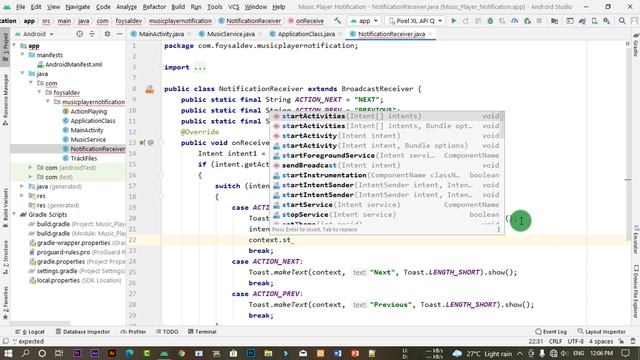Click Select Opened File target icon
This screenshot has width=640, height=360.
click(80, 34)
